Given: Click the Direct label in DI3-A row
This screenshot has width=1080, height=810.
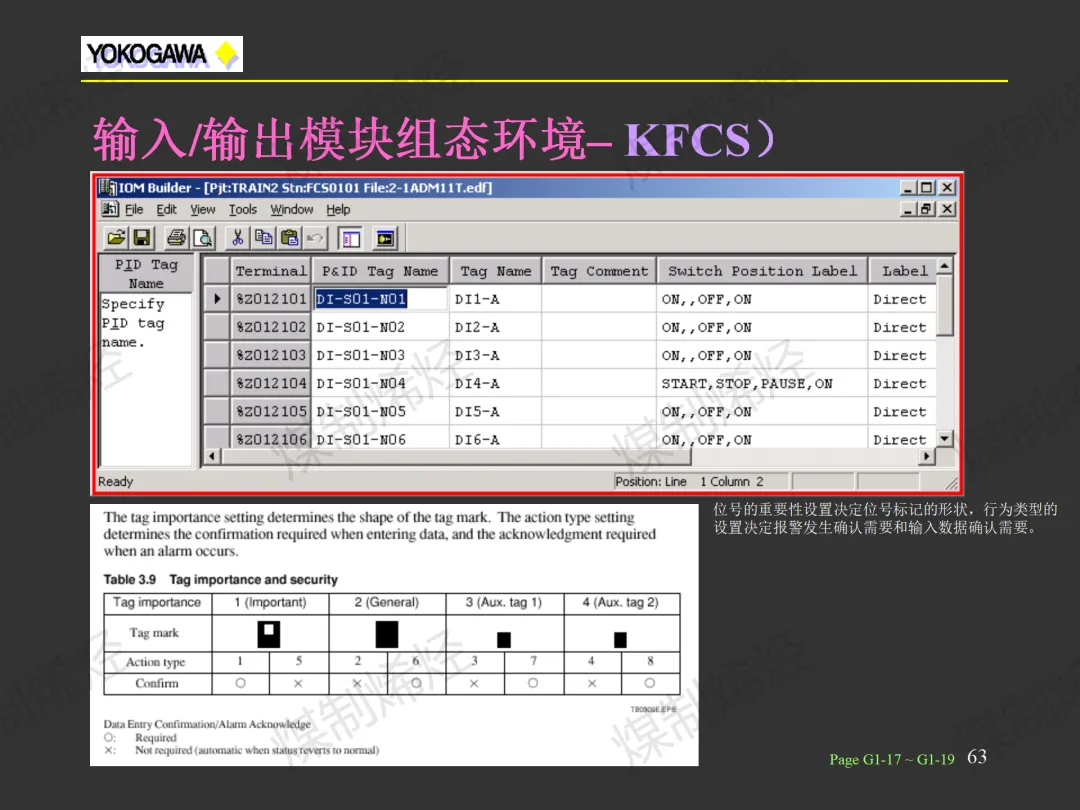Looking at the screenshot, I should point(902,355).
